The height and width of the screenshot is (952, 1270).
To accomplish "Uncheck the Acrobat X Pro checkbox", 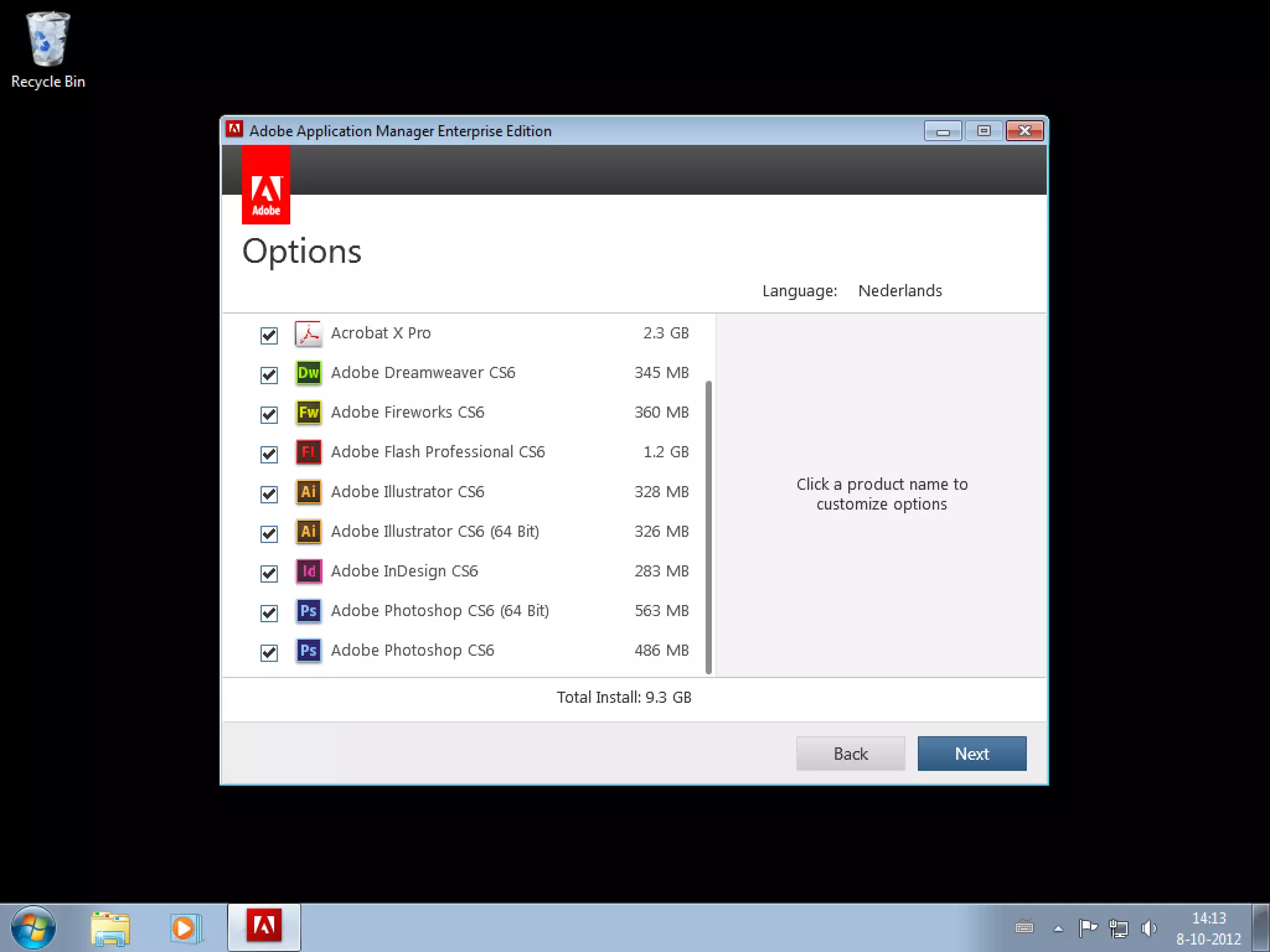I will click(x=269, y=335).
